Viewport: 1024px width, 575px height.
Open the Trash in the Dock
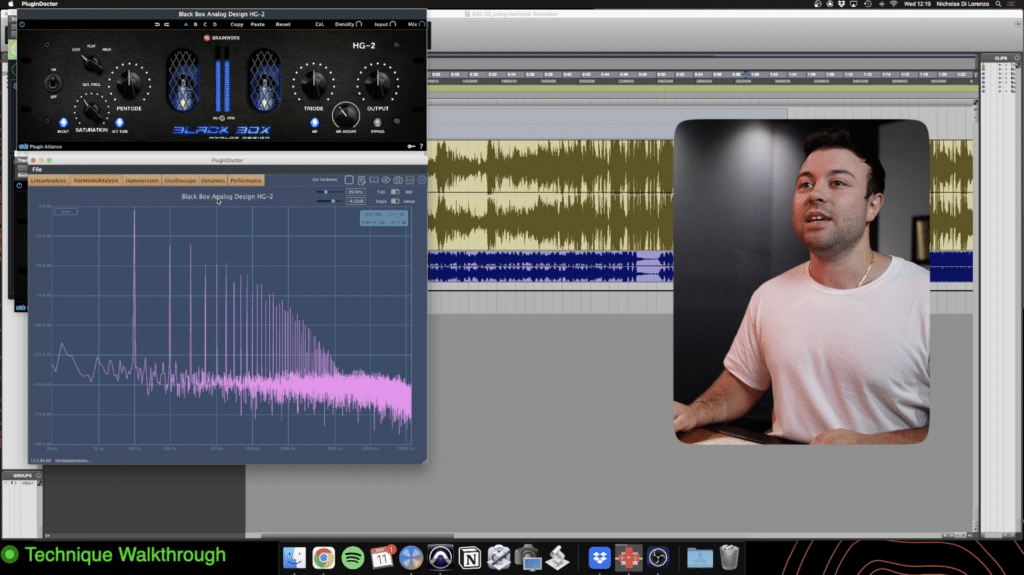pos(729,557)
